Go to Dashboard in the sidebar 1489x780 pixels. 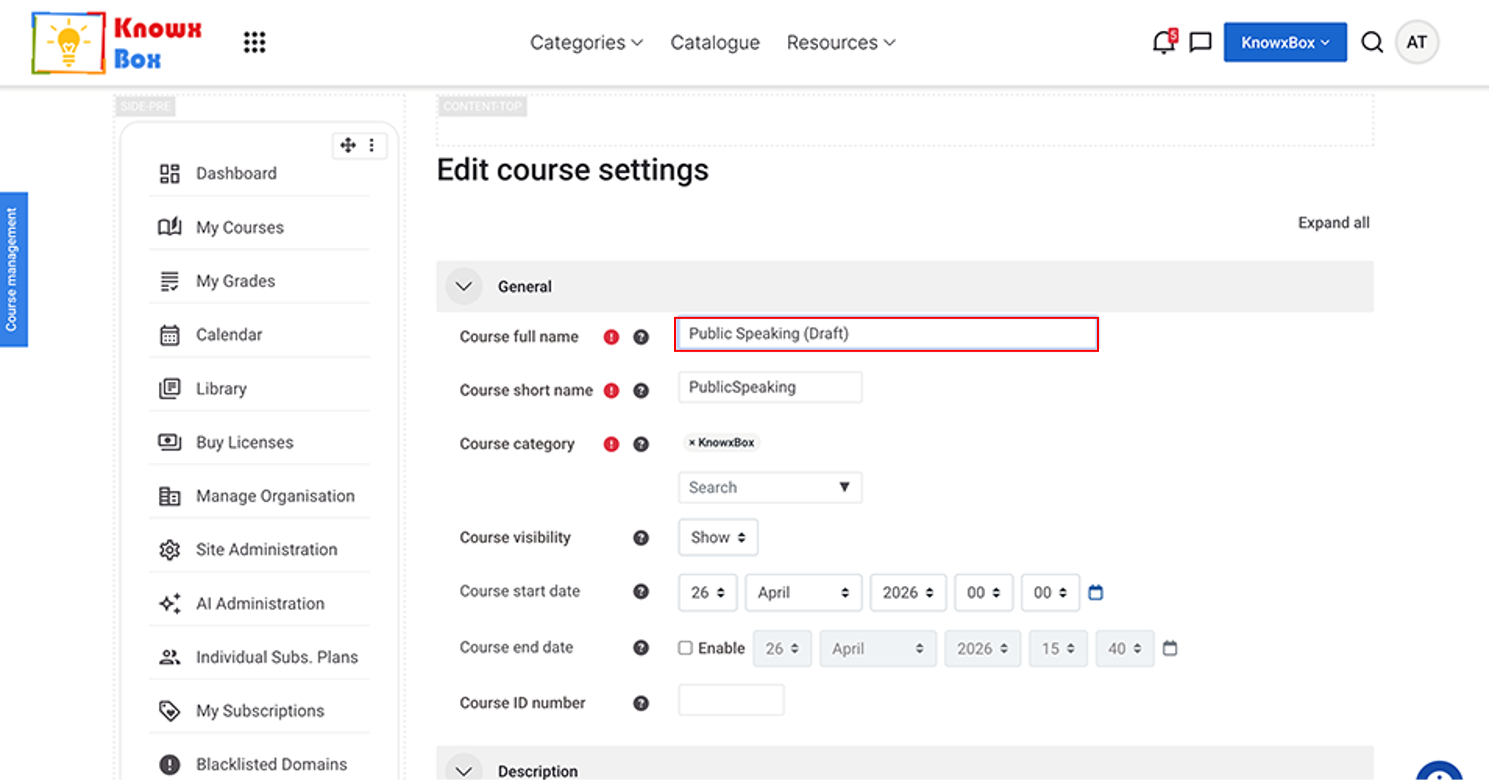(x=236, y=174)
